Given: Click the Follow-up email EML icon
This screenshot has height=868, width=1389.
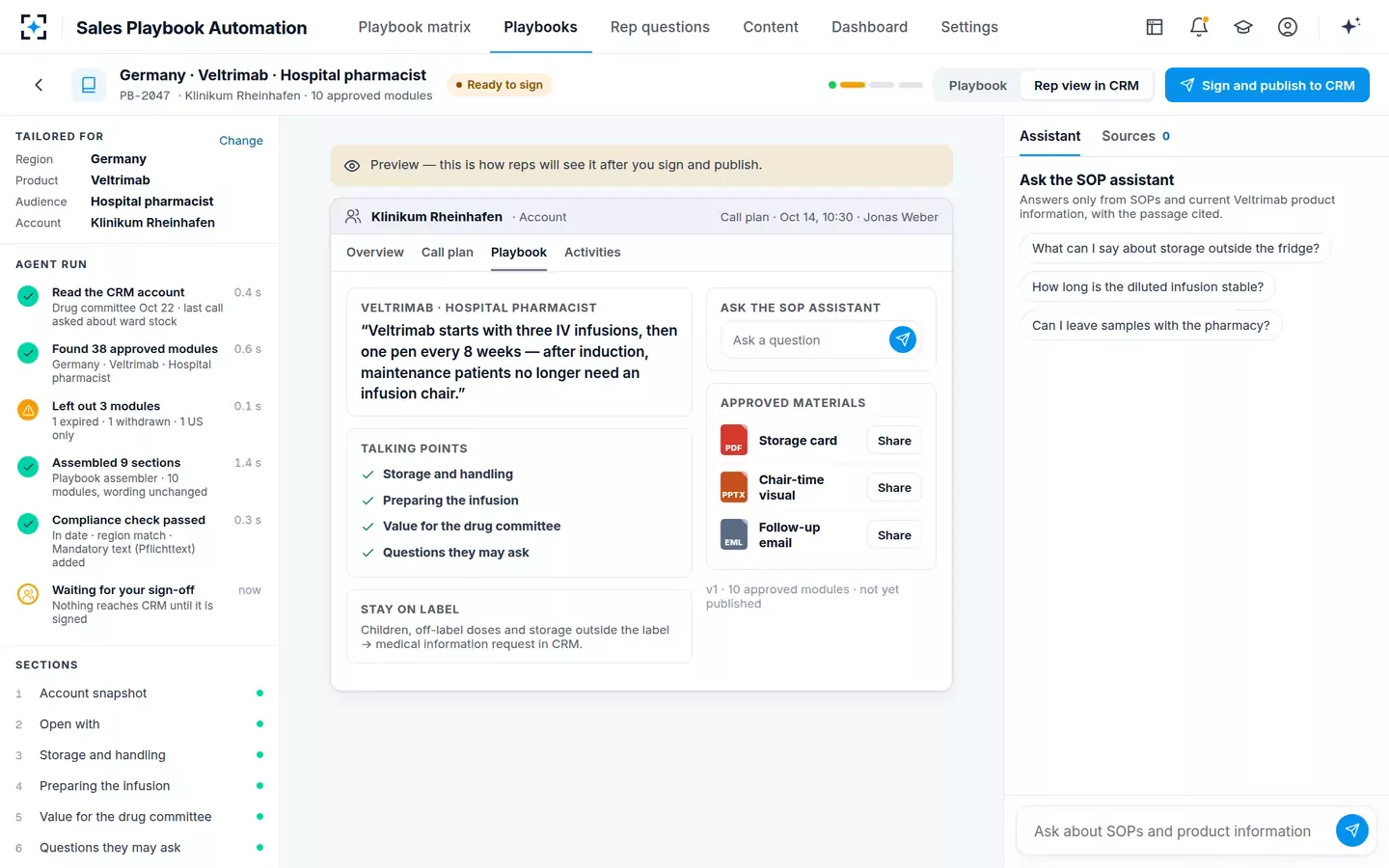Looking at the screenshot, I should [734, 534].
